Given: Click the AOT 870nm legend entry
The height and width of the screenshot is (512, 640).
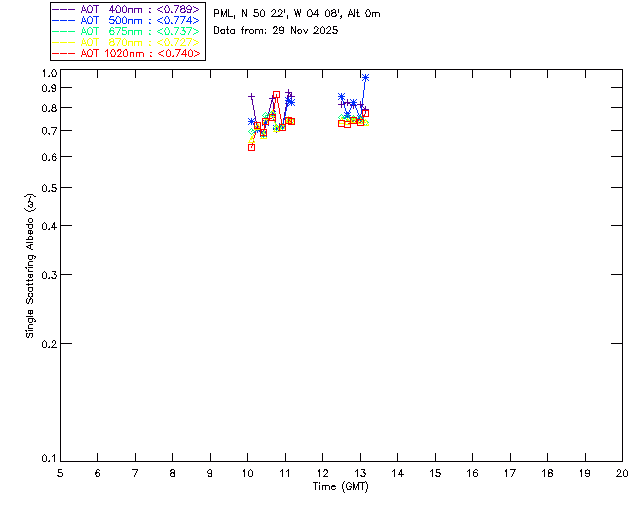Looking at the screenshot, I should [126, 42].
